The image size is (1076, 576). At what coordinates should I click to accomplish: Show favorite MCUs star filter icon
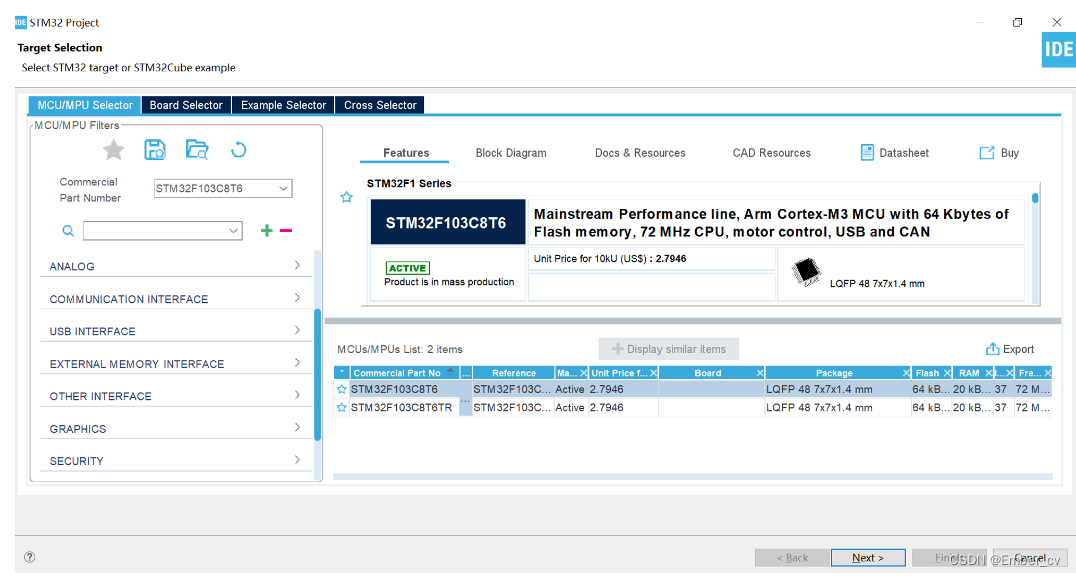113,150
